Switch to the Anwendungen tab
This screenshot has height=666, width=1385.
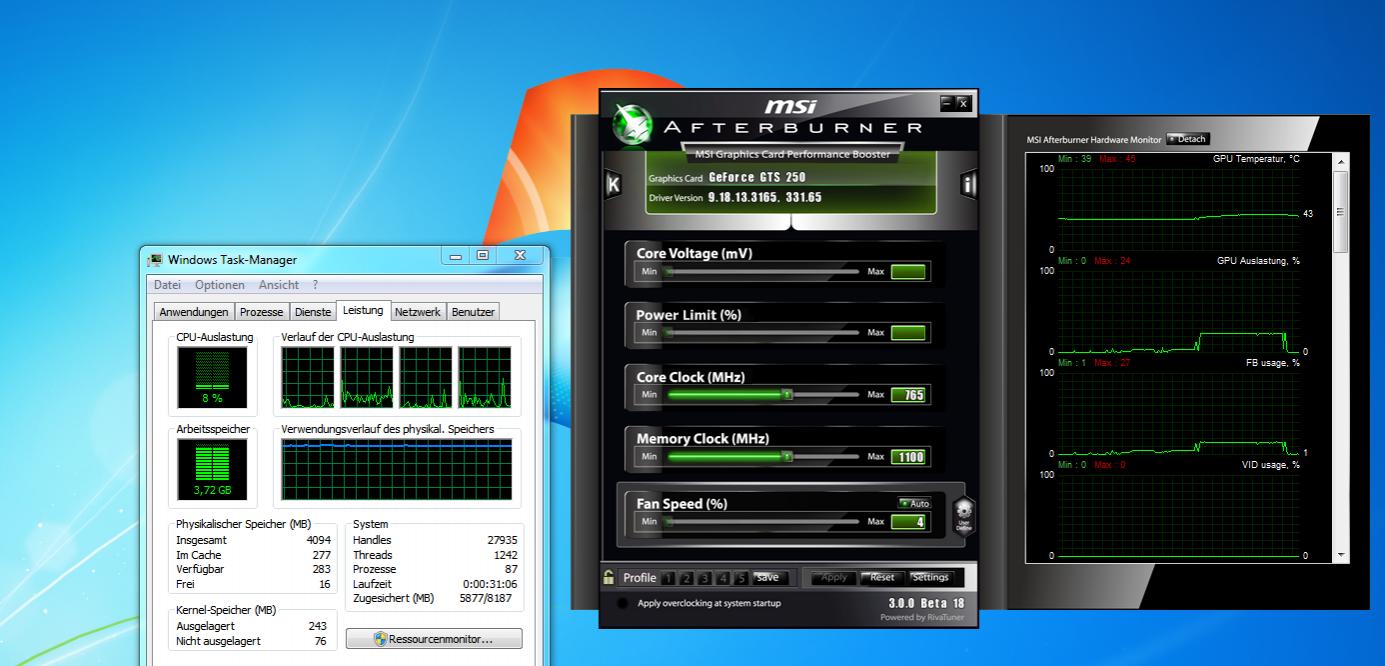coord(194,312)
